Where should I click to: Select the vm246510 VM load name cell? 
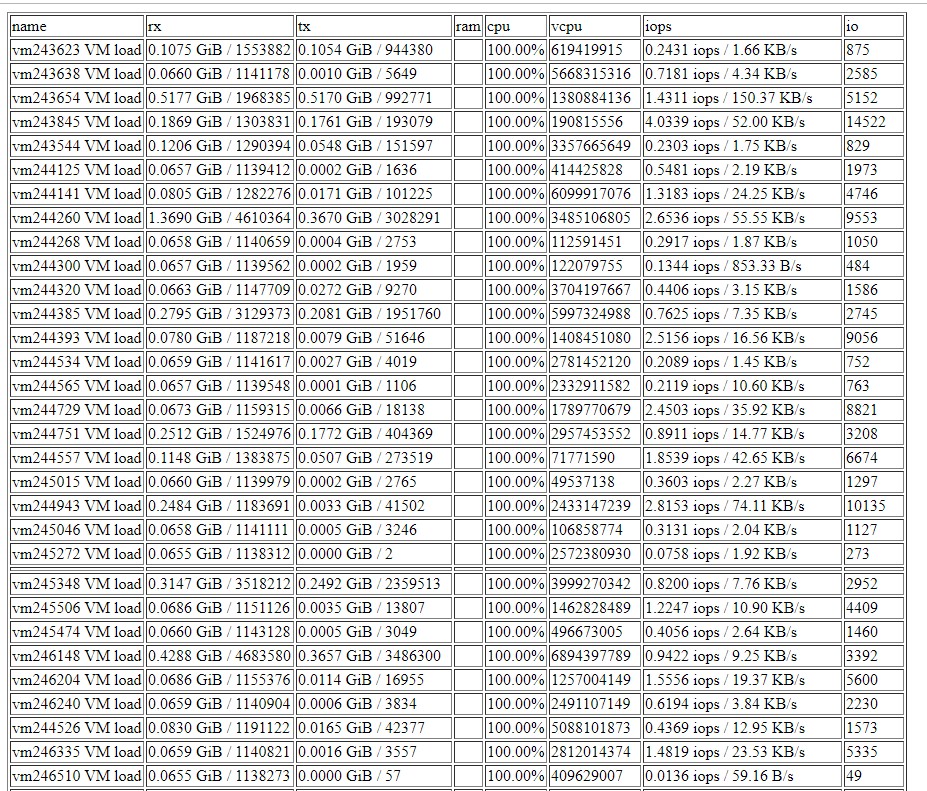(77, 776)
